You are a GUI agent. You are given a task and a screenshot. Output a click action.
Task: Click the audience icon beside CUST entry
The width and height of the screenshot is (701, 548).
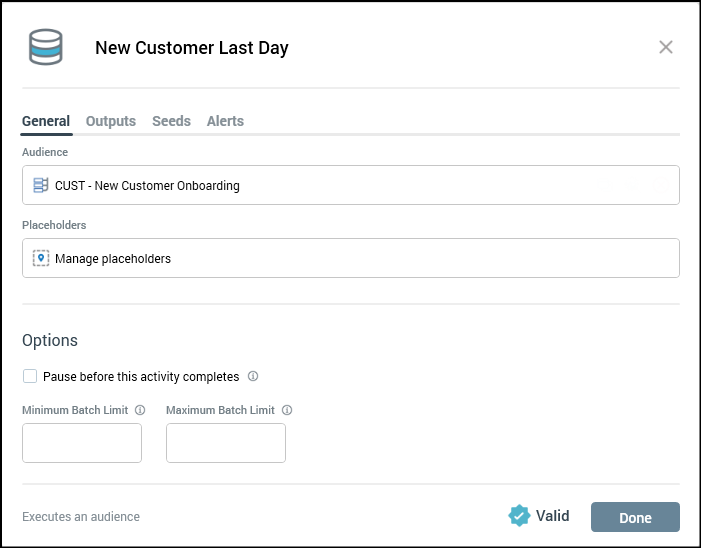41,185
